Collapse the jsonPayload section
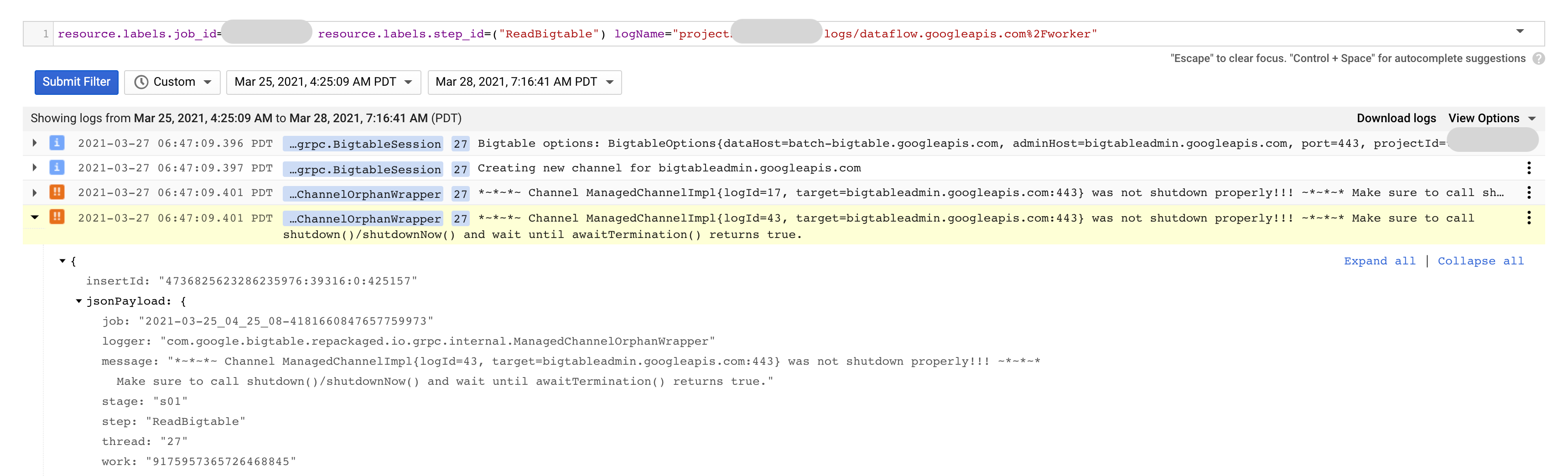This screenshot has height=476, width=1568. coord(78,301)
